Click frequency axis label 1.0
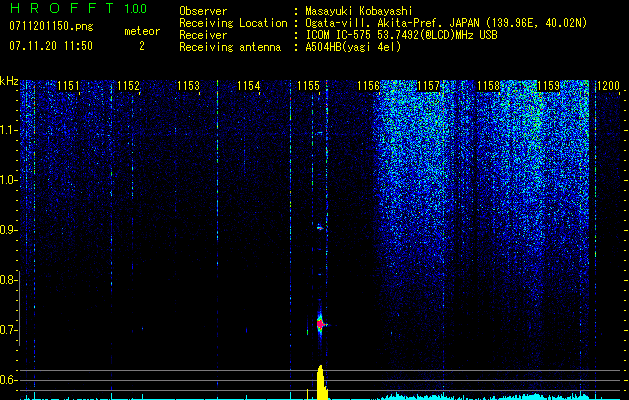This screenshot has width=629, height=400. [x=7, y=180]
